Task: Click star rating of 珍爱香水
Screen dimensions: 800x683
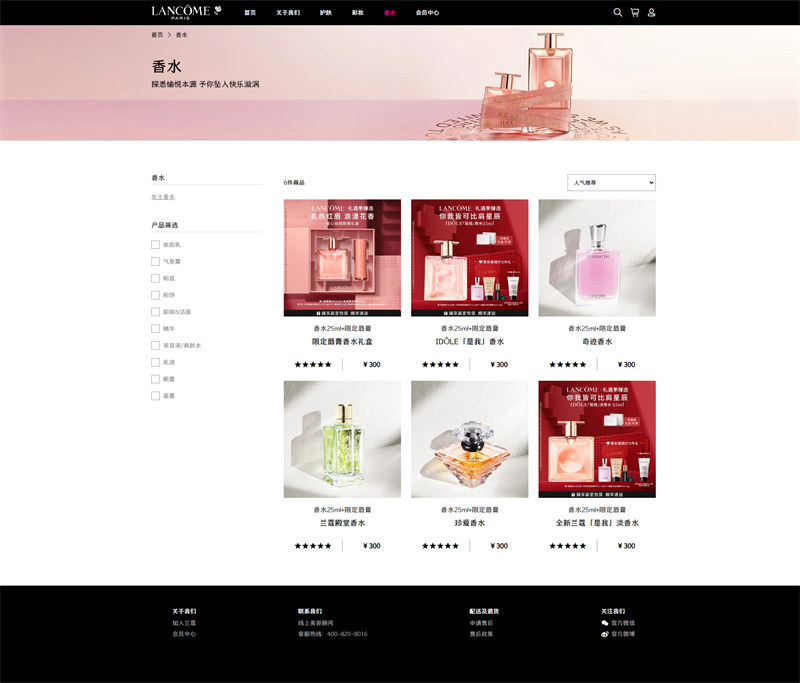Action: click(x=440, y=546)
